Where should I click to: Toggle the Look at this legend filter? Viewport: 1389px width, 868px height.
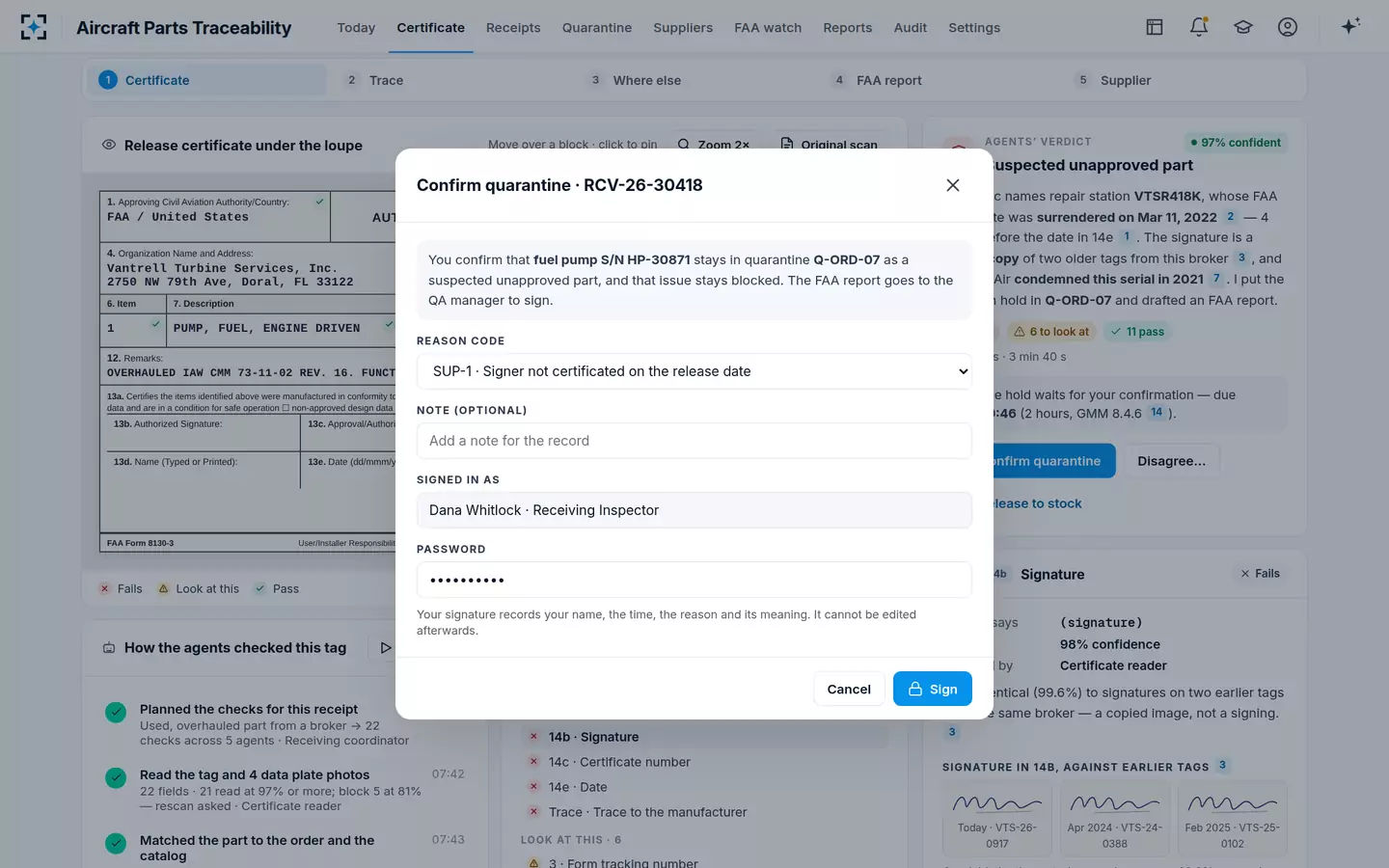tap(198, 589)
